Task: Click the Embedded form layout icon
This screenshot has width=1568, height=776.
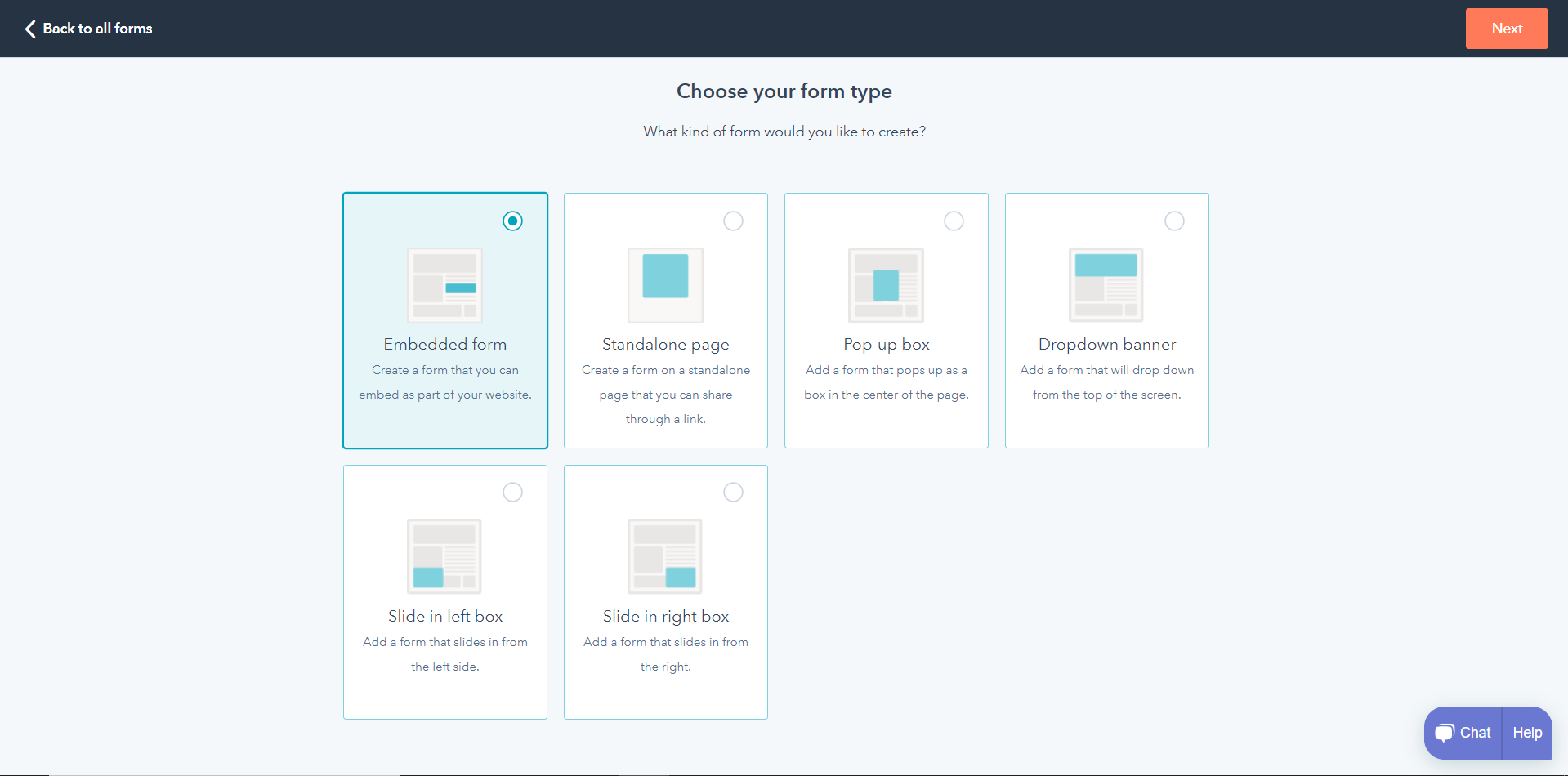Action: (444, 285)
